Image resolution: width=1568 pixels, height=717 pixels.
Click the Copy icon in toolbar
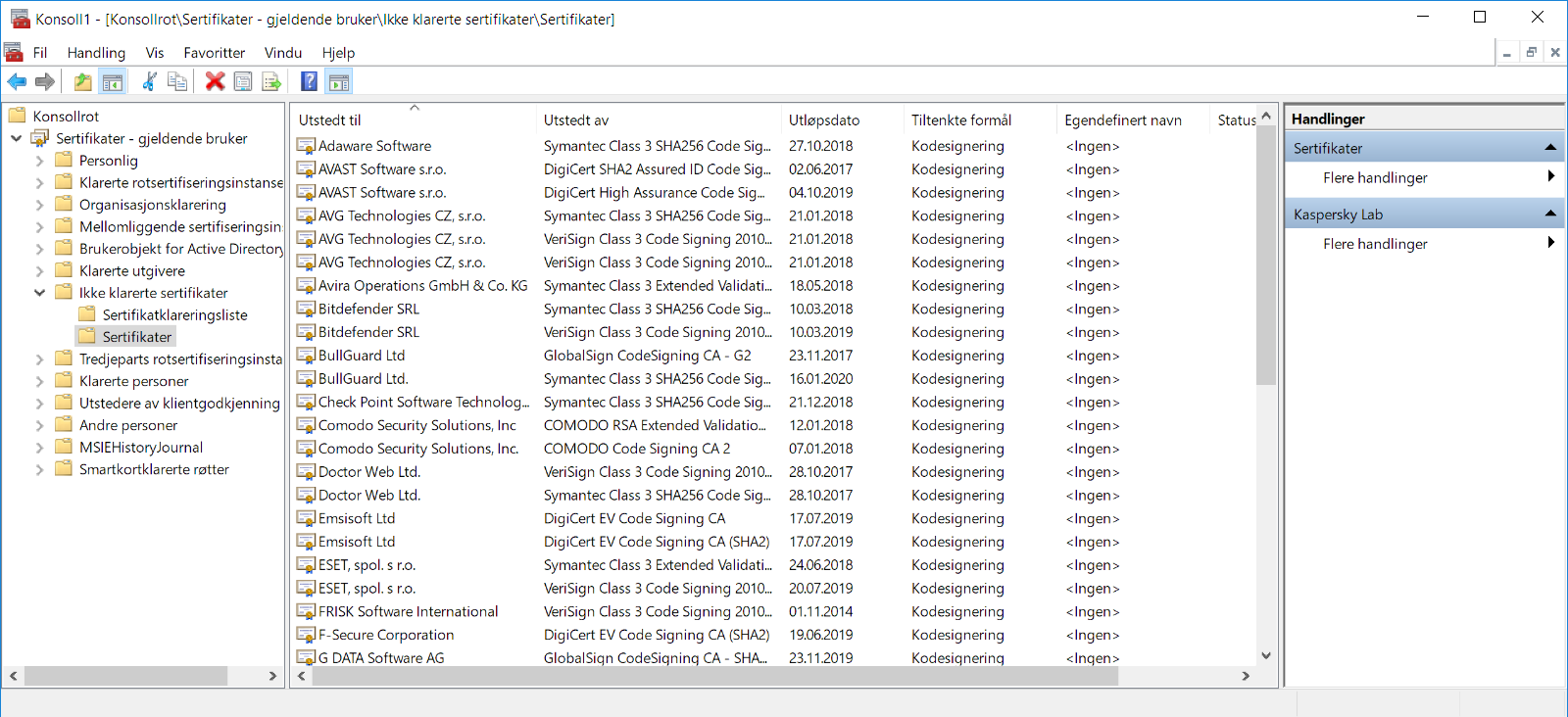coord(177,82)
